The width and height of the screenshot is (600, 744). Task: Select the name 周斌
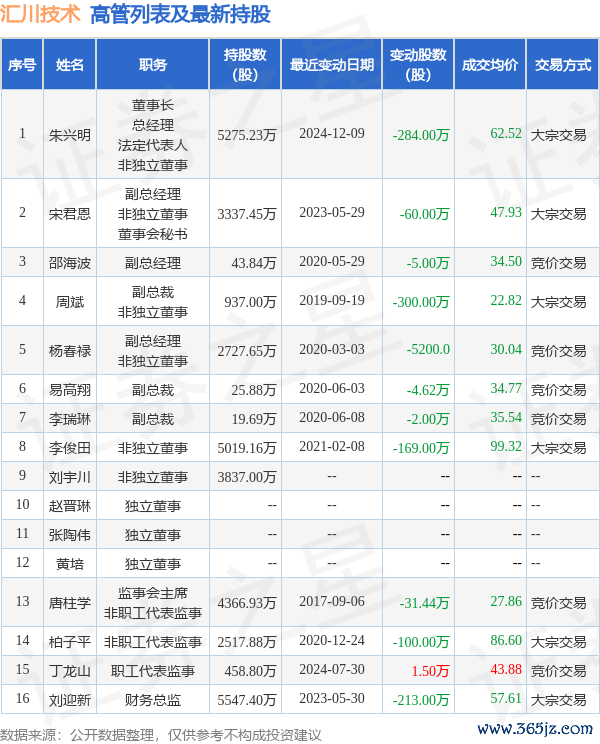pyautogui.click(x=70, y=302)
